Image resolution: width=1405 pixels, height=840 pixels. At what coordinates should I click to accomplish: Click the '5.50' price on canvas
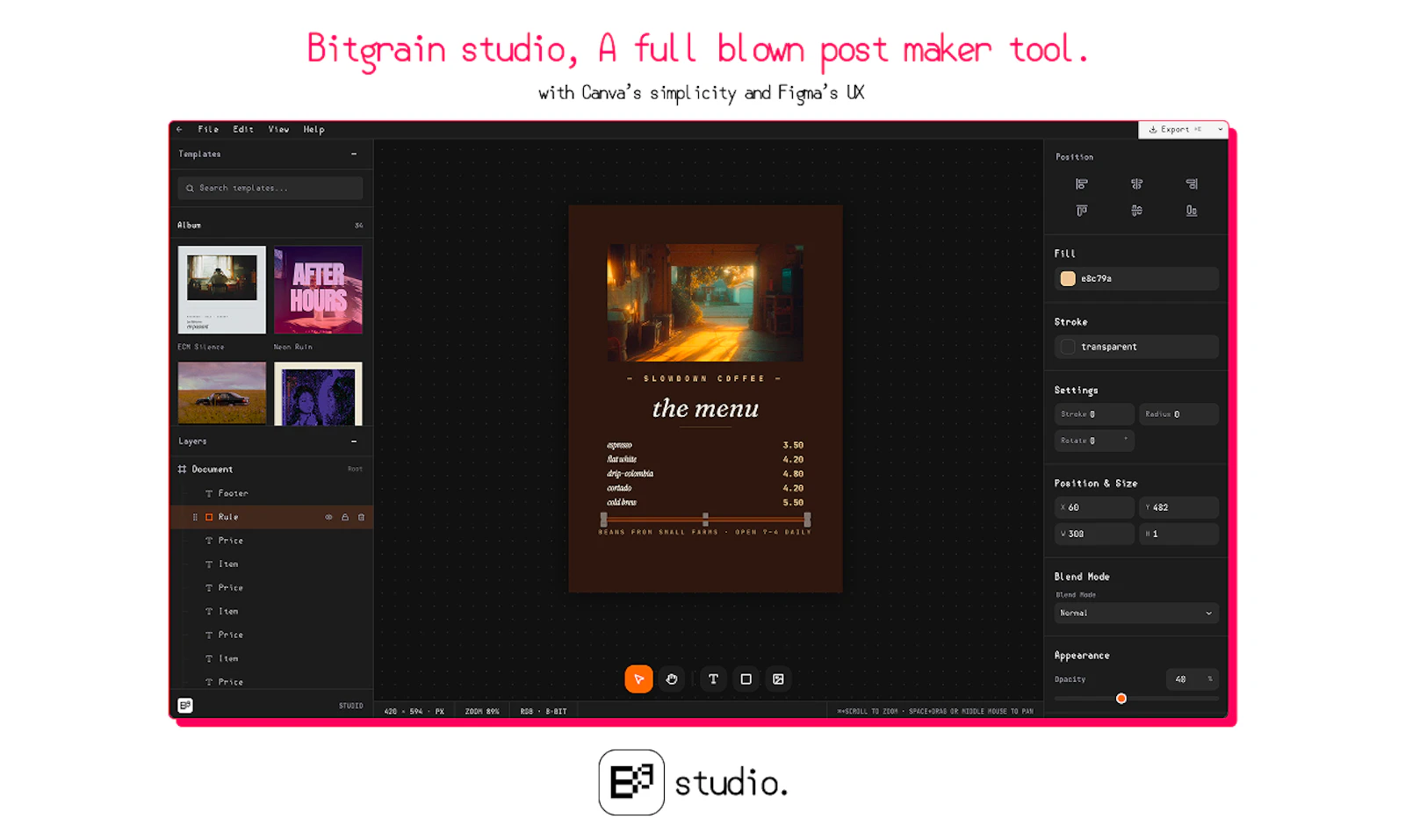coord(793,503)
